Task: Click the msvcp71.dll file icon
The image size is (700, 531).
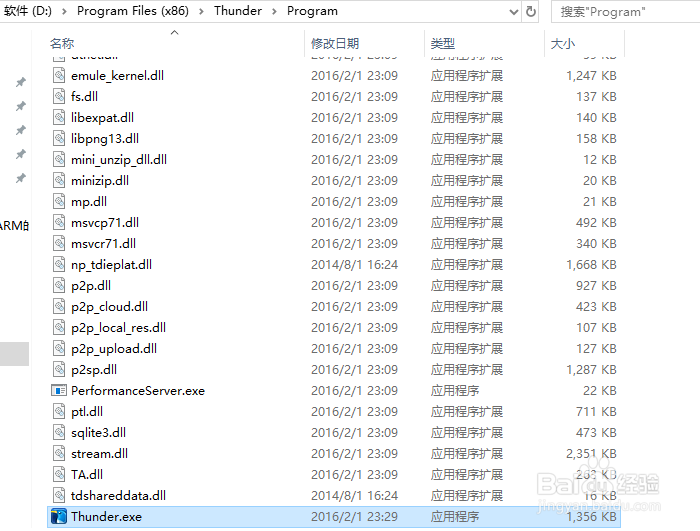Action: (59, 222)
